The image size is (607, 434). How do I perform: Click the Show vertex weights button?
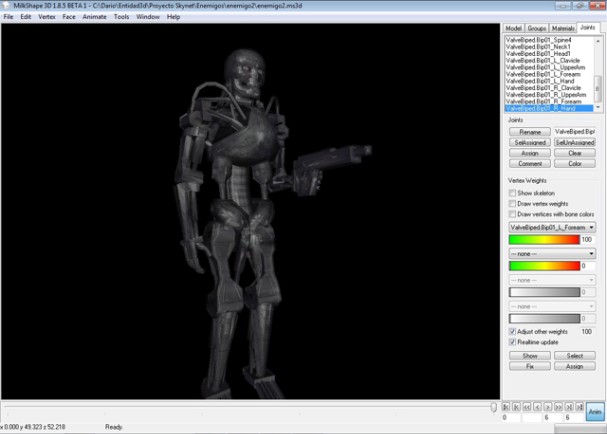pos(530,355)
